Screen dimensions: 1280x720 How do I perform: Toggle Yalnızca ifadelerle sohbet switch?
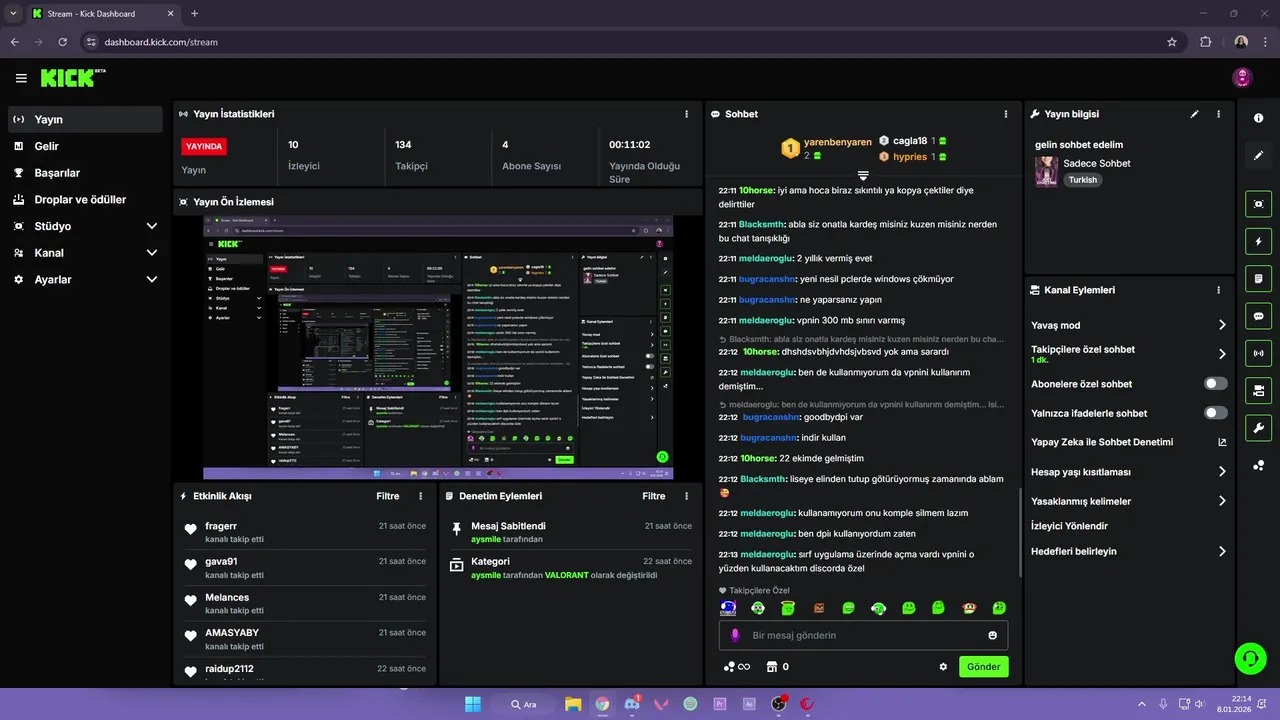tap(1216, 413)
